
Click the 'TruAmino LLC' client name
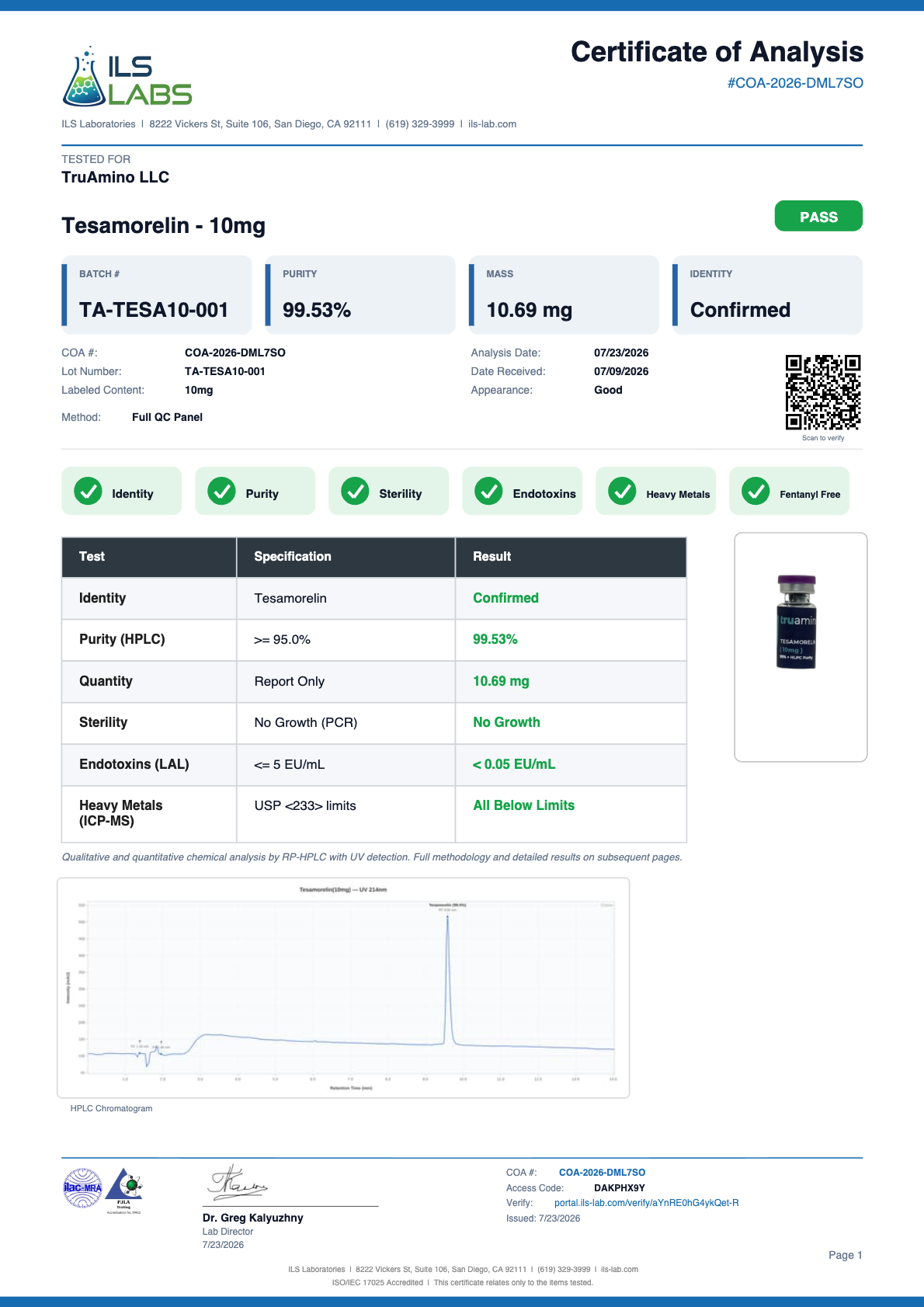[115, 177]
